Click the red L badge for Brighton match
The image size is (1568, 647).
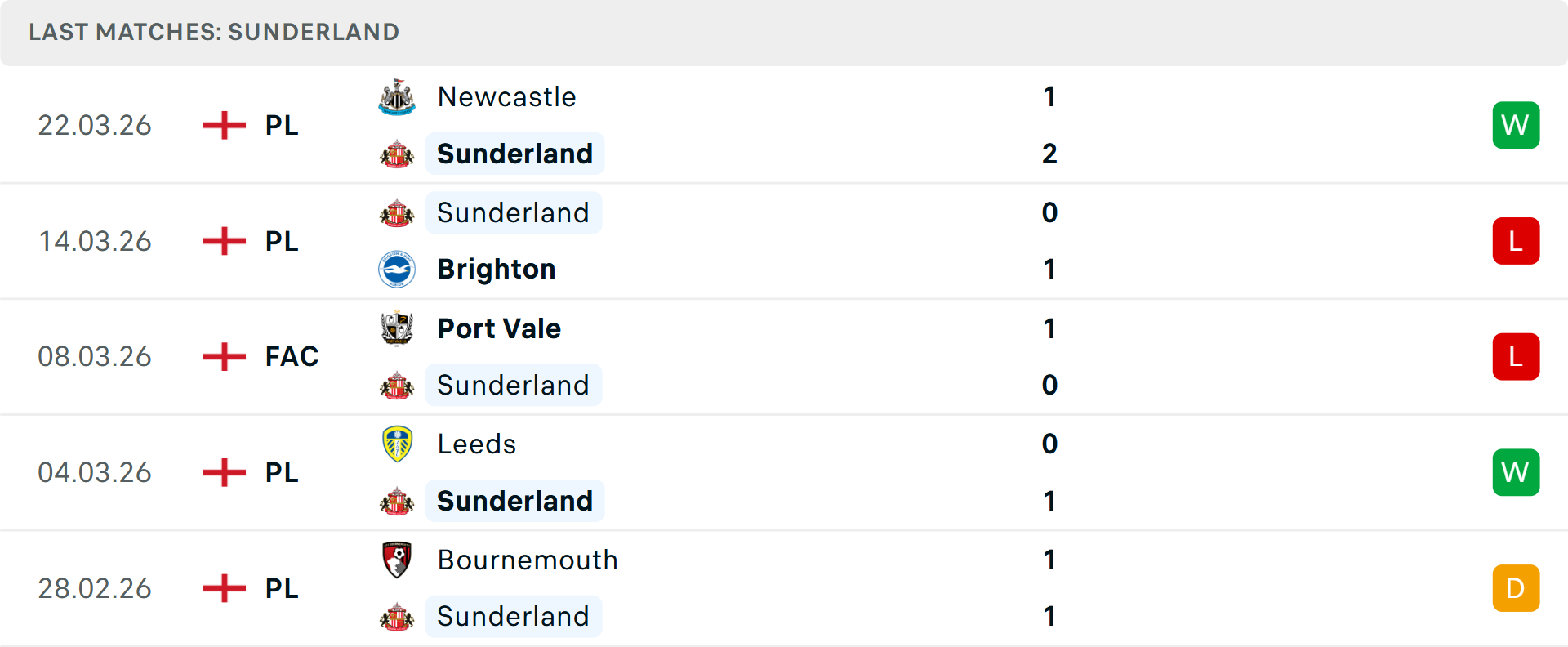click(1516, 241)
